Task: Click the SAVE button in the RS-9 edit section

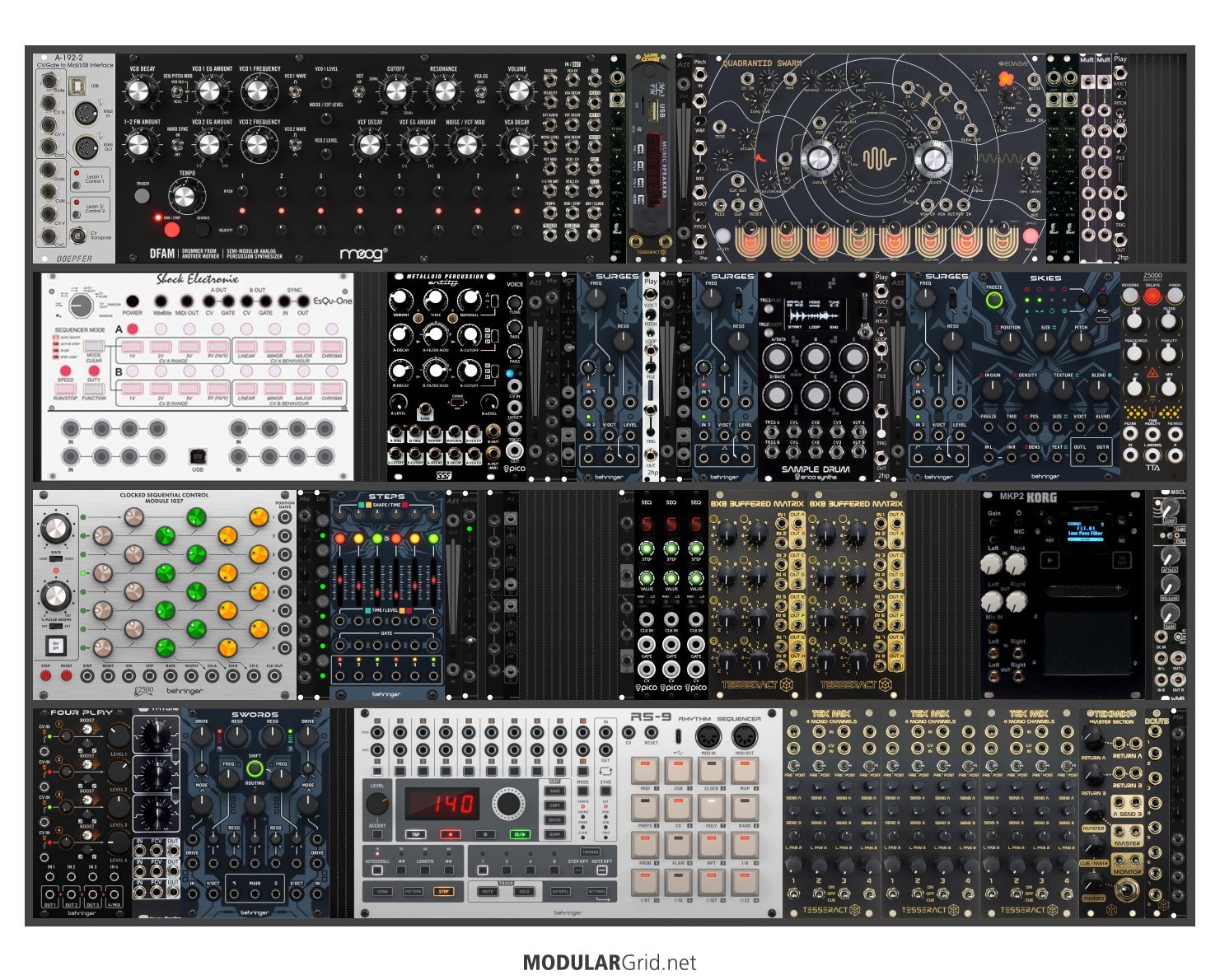Action: click(555, 791)
